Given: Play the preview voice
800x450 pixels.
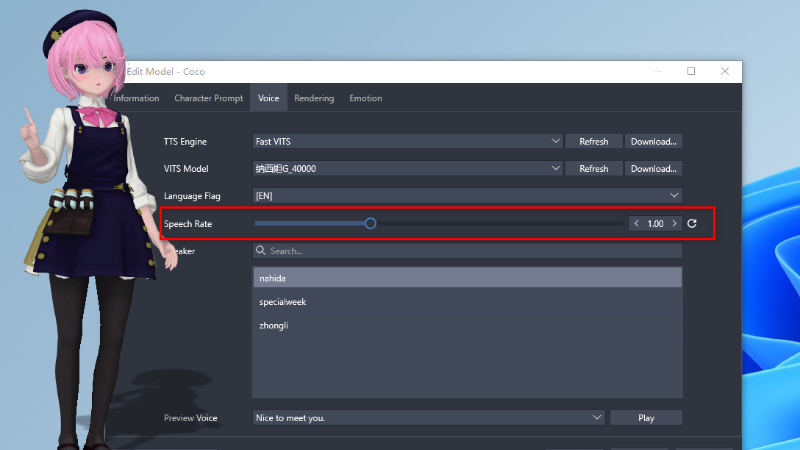Looking at the screenshot, I should click(x=646, y=417).
